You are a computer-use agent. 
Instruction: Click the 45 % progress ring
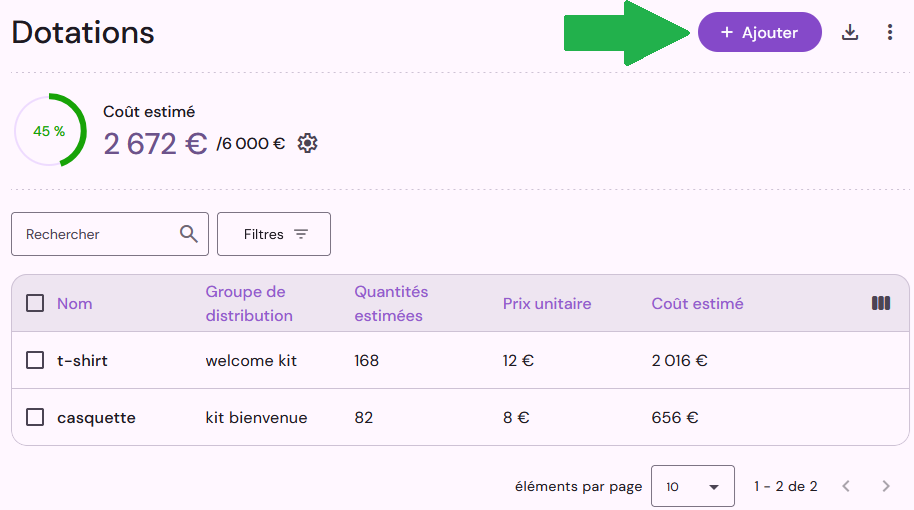point(50,131)
